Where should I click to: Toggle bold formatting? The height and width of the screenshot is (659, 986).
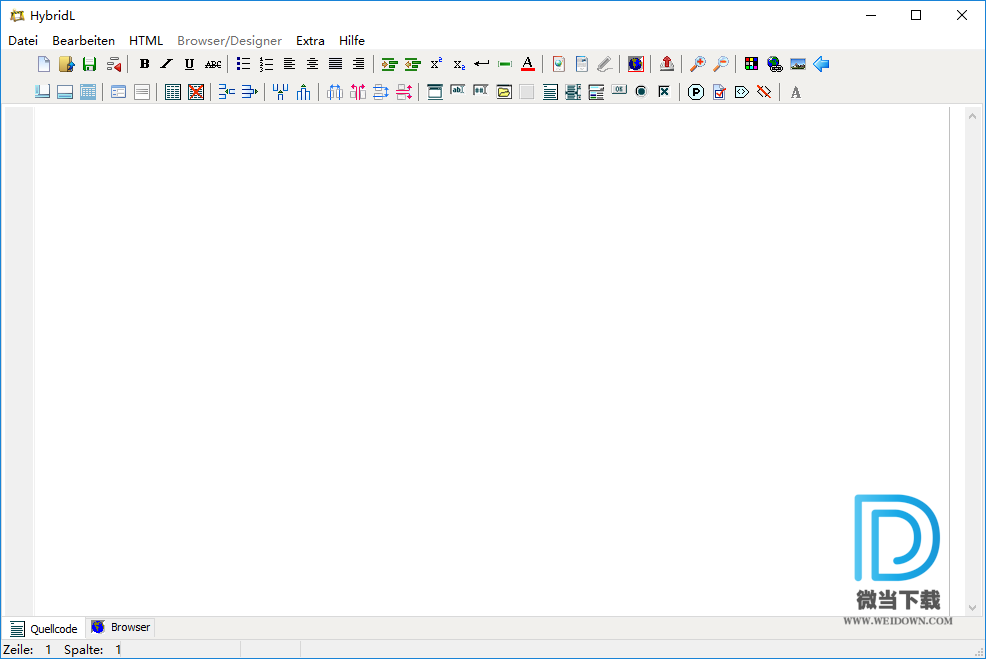click(x=144, y=64)
